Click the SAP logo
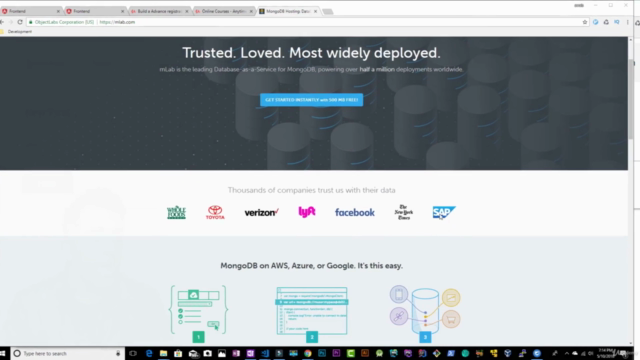 click(x=444, y=213)
